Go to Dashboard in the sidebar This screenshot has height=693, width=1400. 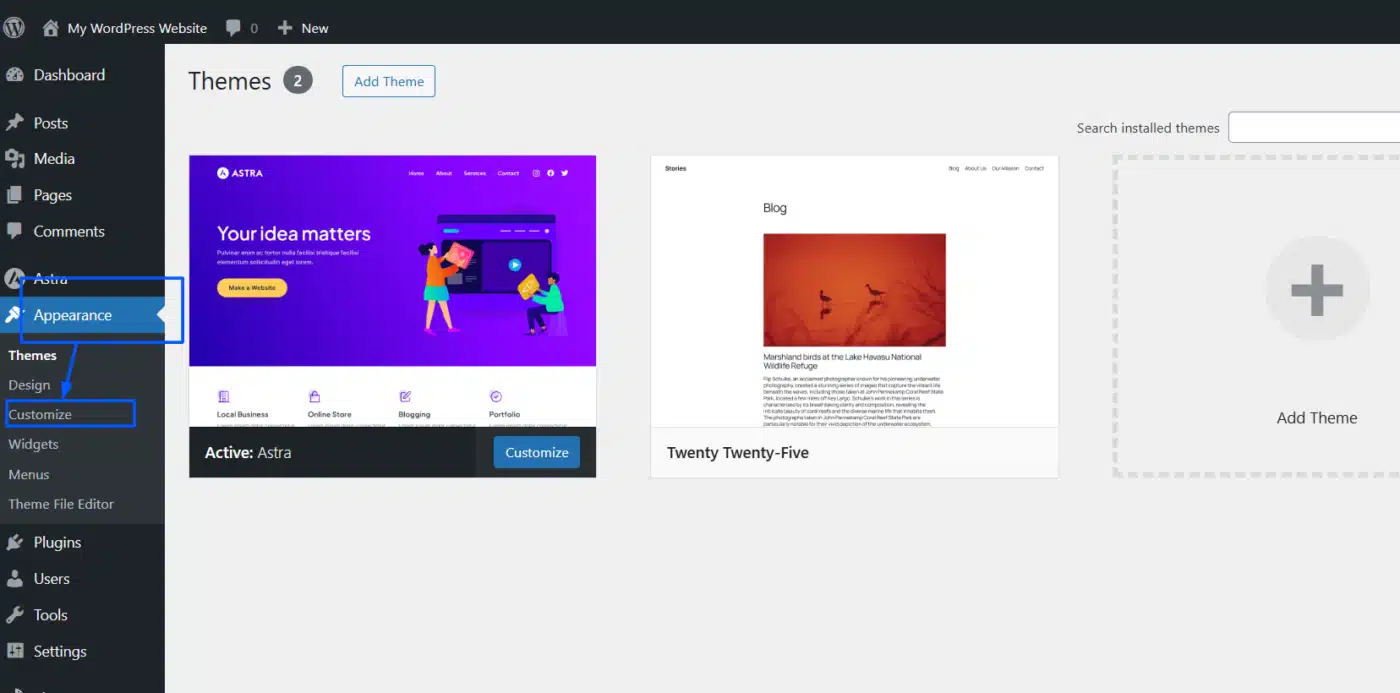coord(69,75)
